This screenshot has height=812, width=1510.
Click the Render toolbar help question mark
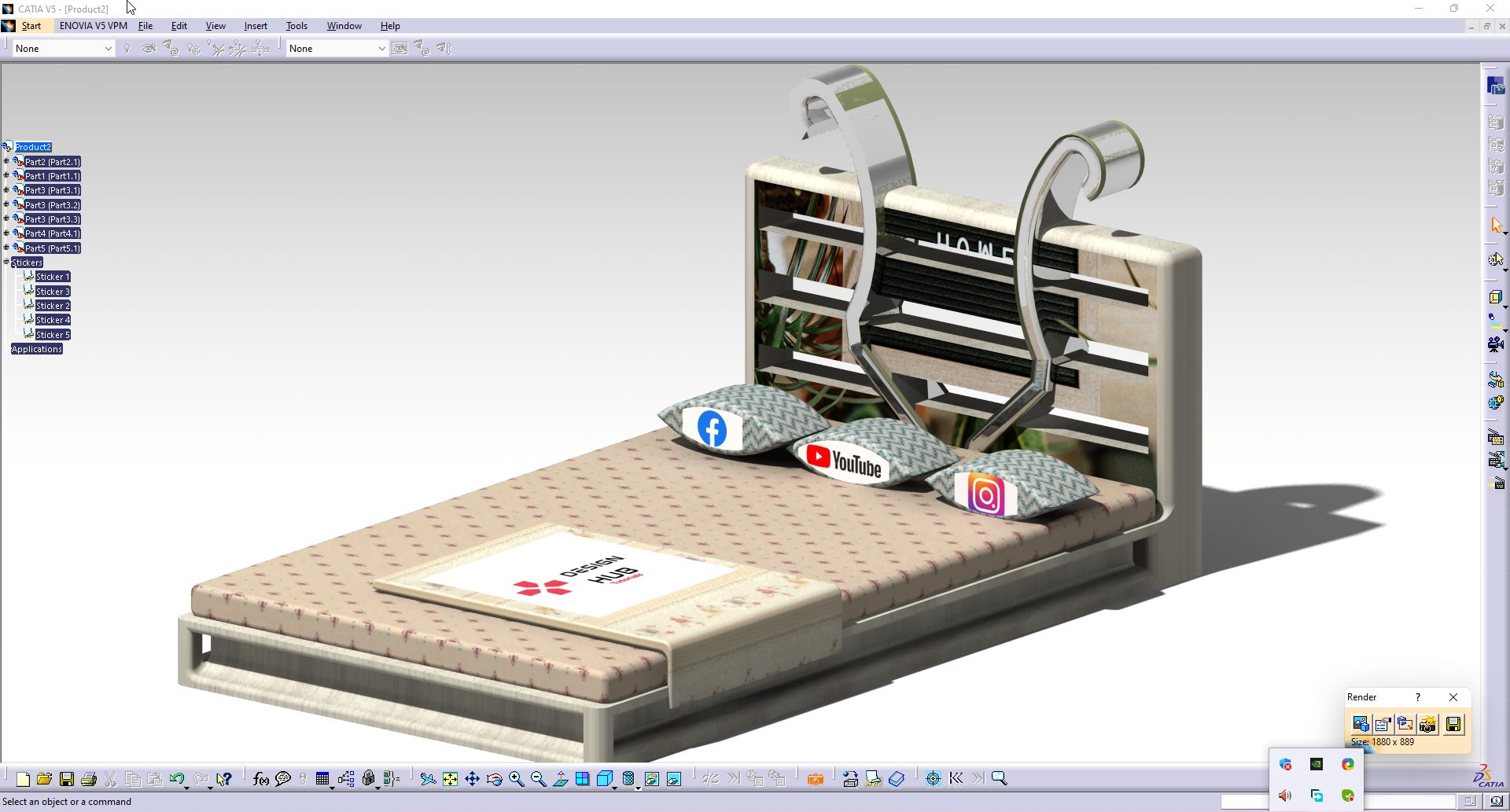tap(1418, 697)
